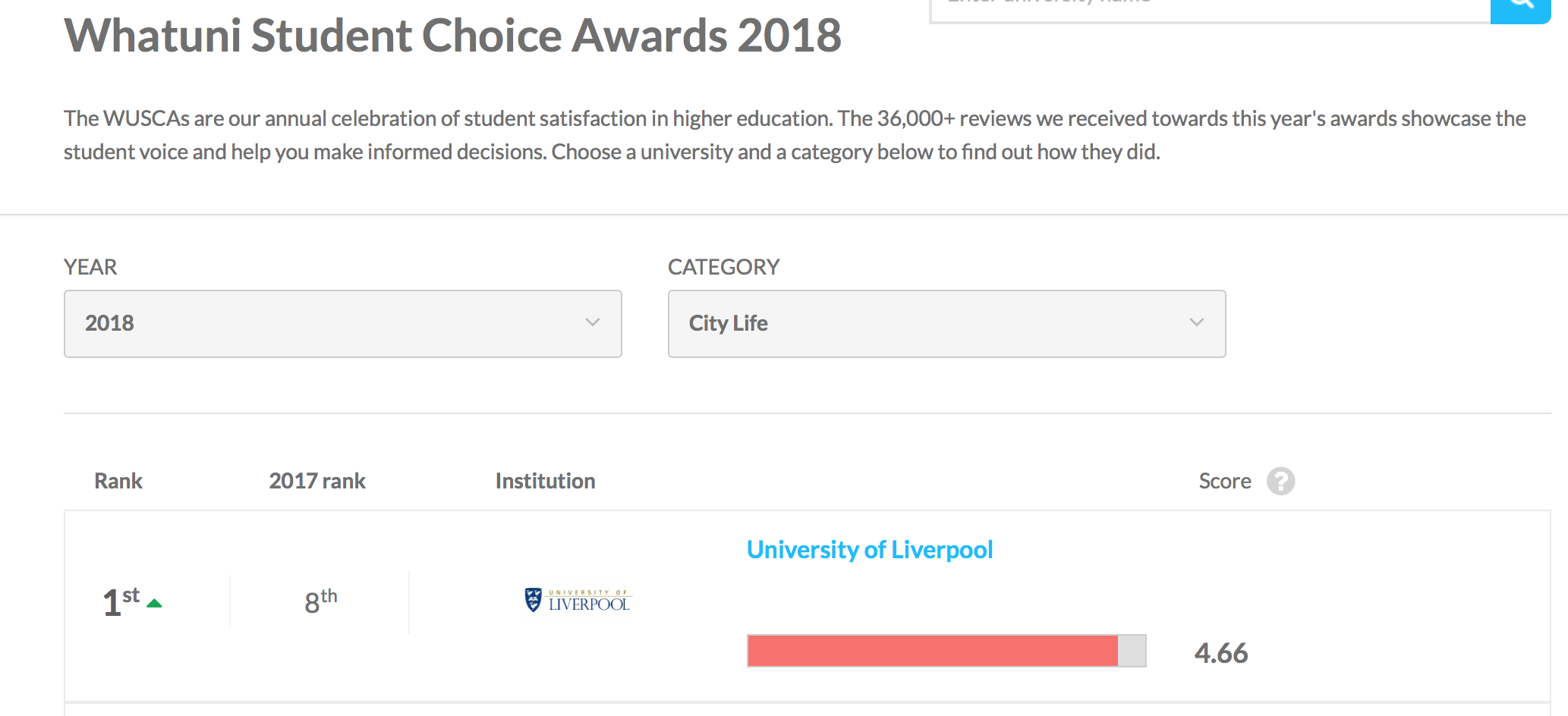Click the 8th previous rank value

pyautogui.click(x=320, y=601)
